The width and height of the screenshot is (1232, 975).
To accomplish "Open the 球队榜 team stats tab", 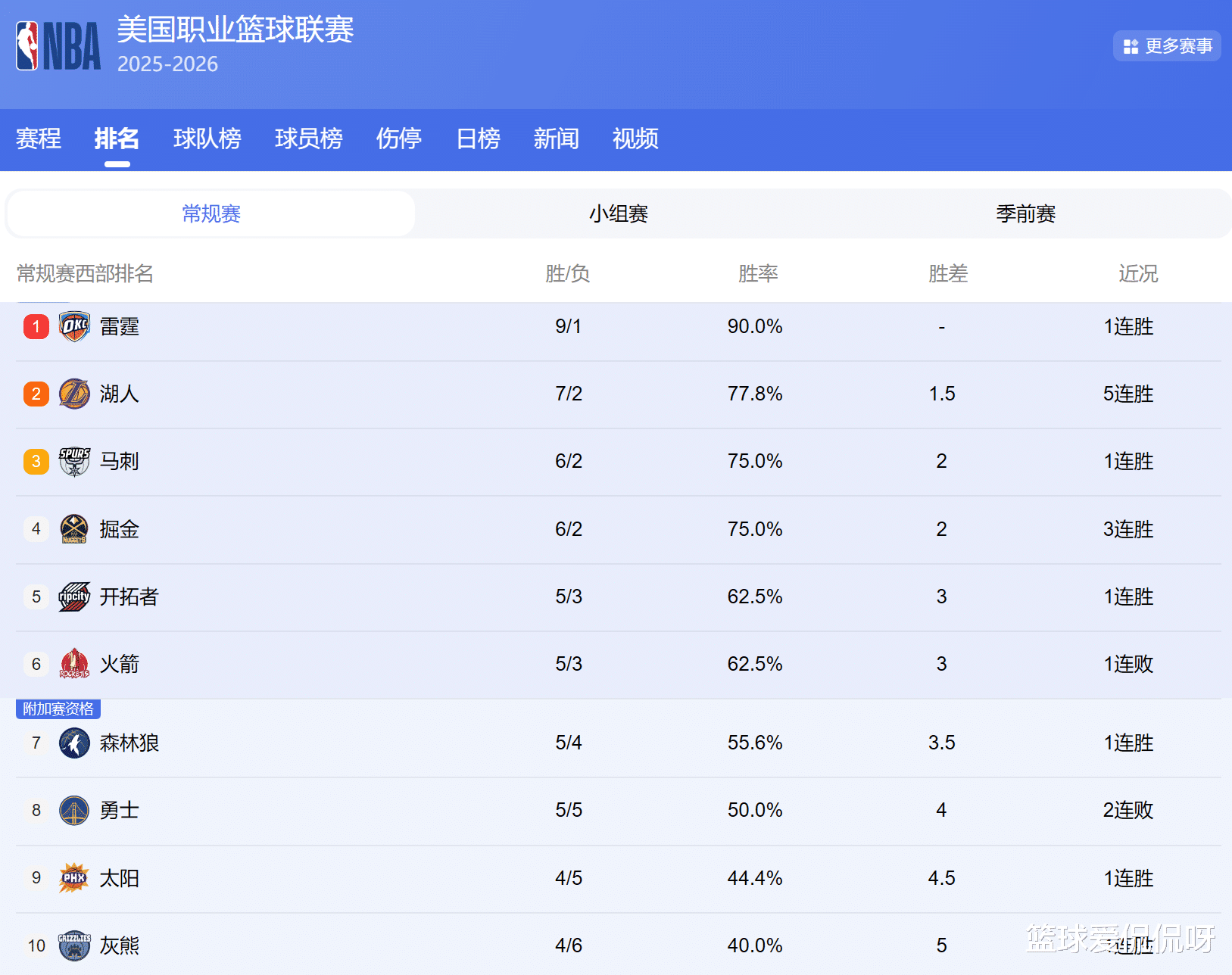I will [x=207, y=139].
